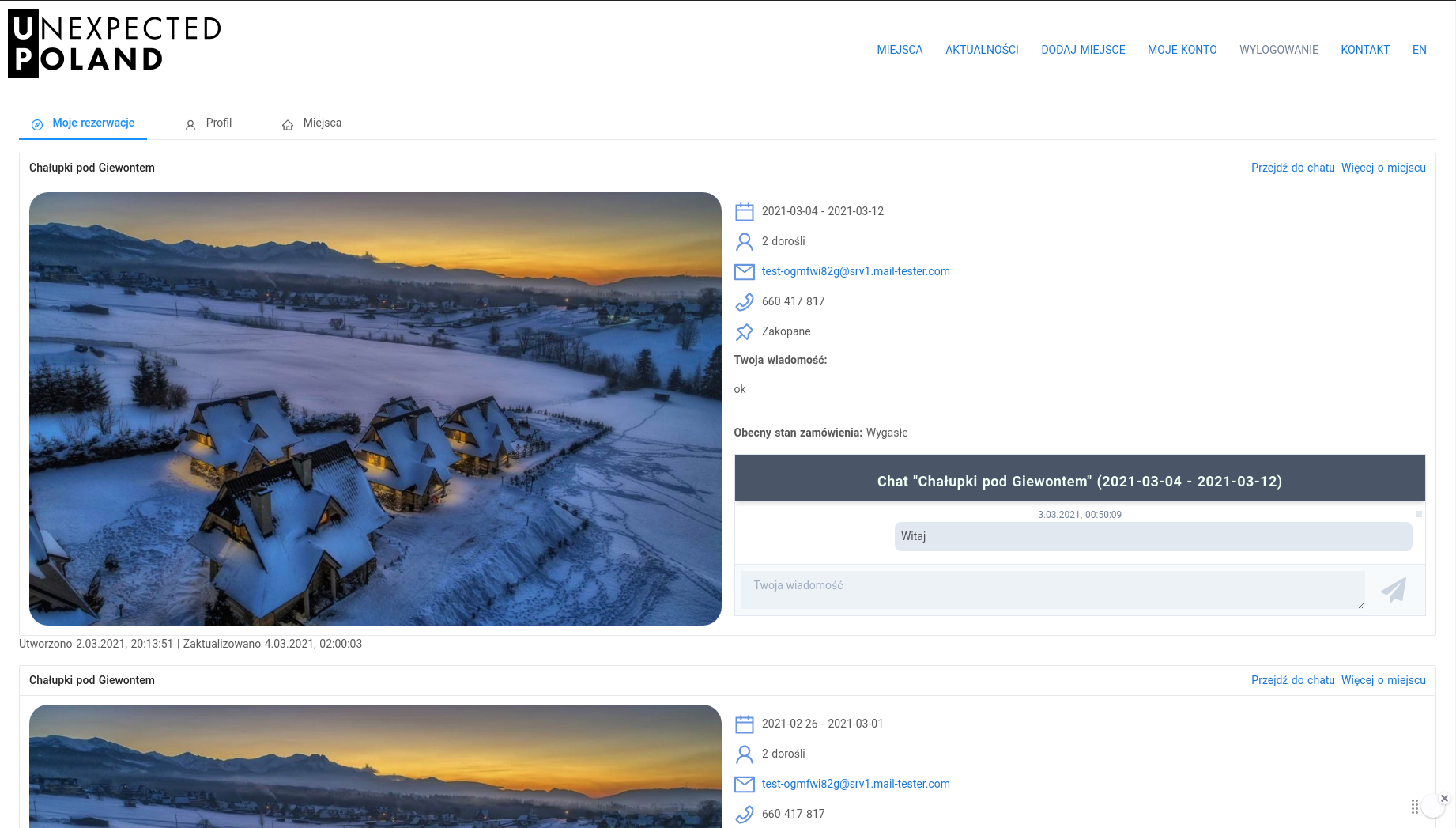Open the Moje rezerwacje tab
This screenshot has height=828, width=1456.
point(83,123)
